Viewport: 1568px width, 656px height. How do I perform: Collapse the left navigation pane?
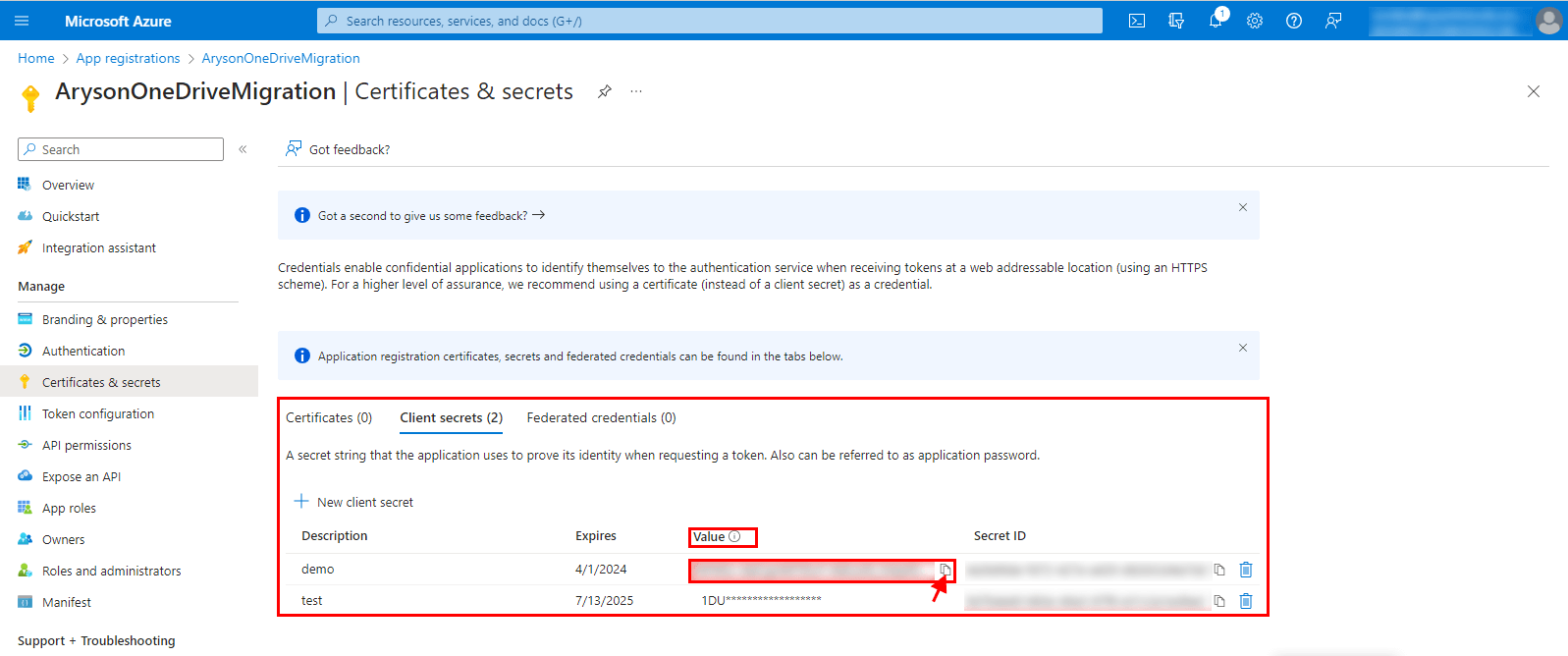pyautogui.click(x=243, y=149)
